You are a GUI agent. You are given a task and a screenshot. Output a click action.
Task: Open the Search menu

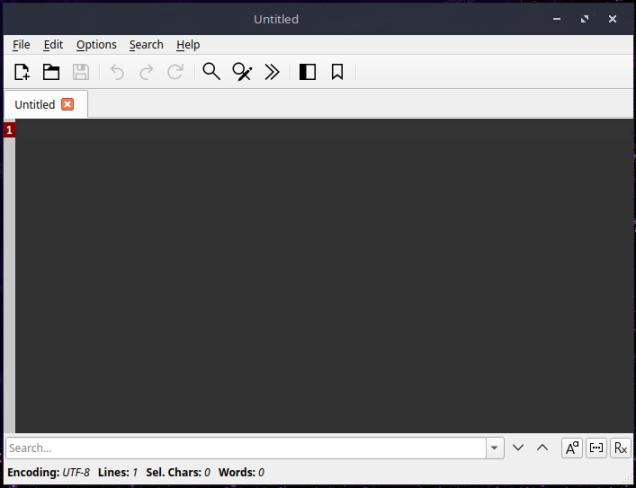(146, 45)
